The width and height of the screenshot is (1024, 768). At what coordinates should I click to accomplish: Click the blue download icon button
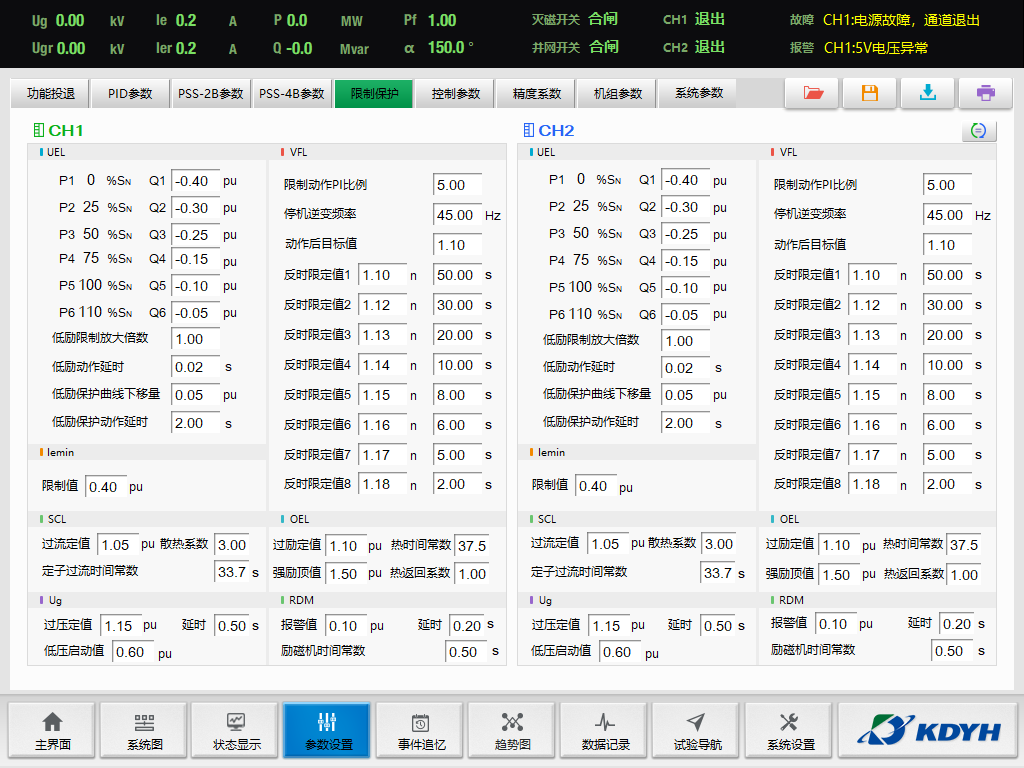[x=928, y=93]
